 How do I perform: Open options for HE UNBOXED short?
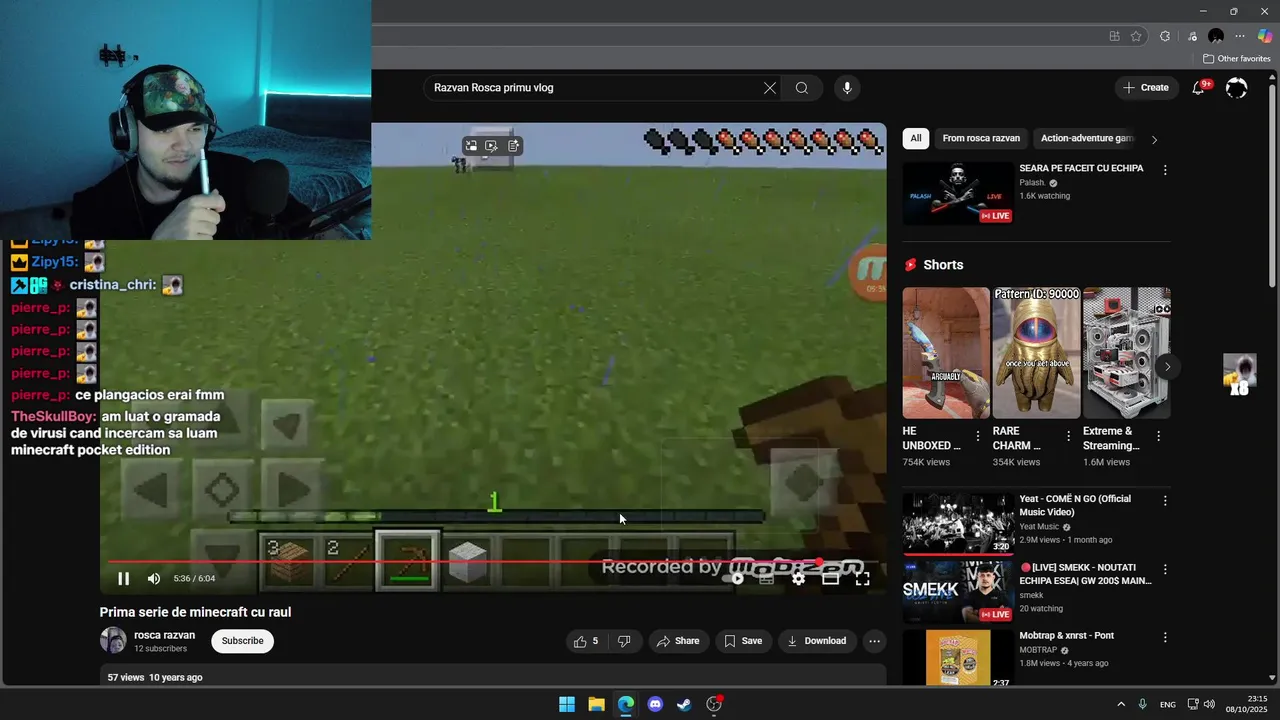click(978, 436)
